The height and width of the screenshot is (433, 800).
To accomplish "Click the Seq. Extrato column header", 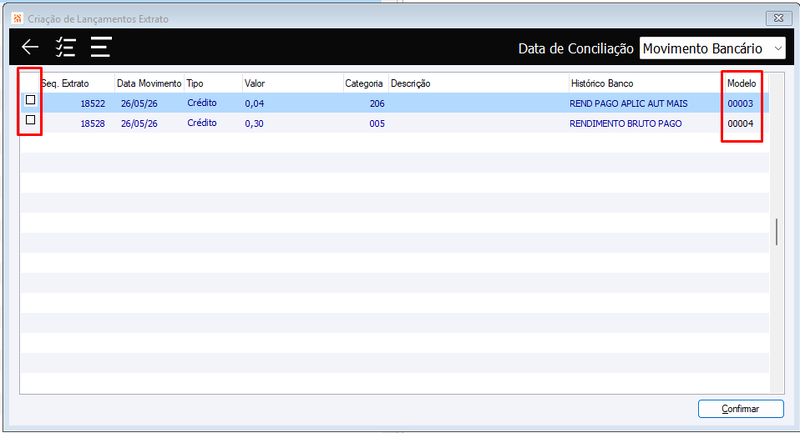I will [x=65, y=83].
